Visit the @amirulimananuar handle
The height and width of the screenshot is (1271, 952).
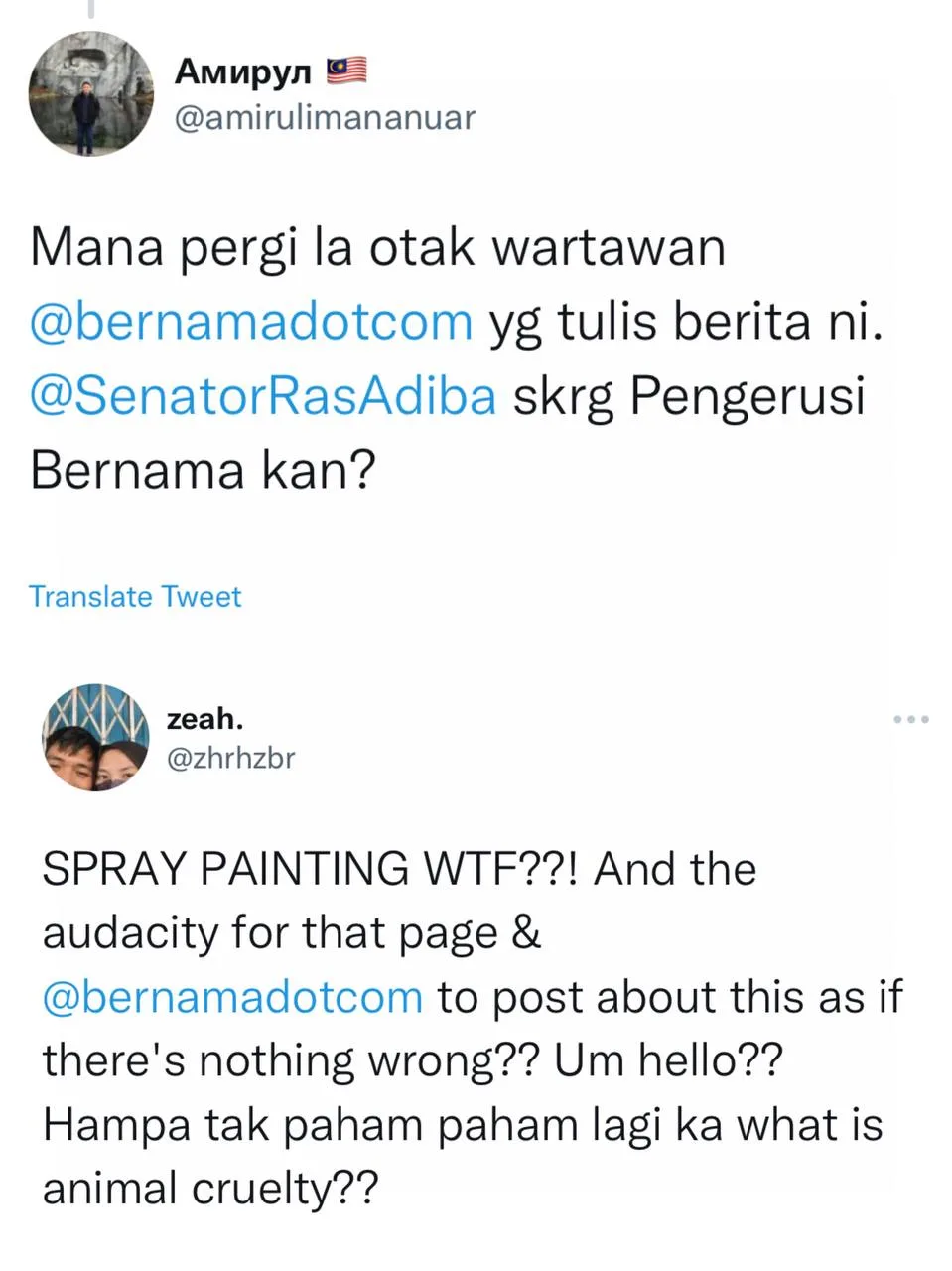[x=325, y=117]
